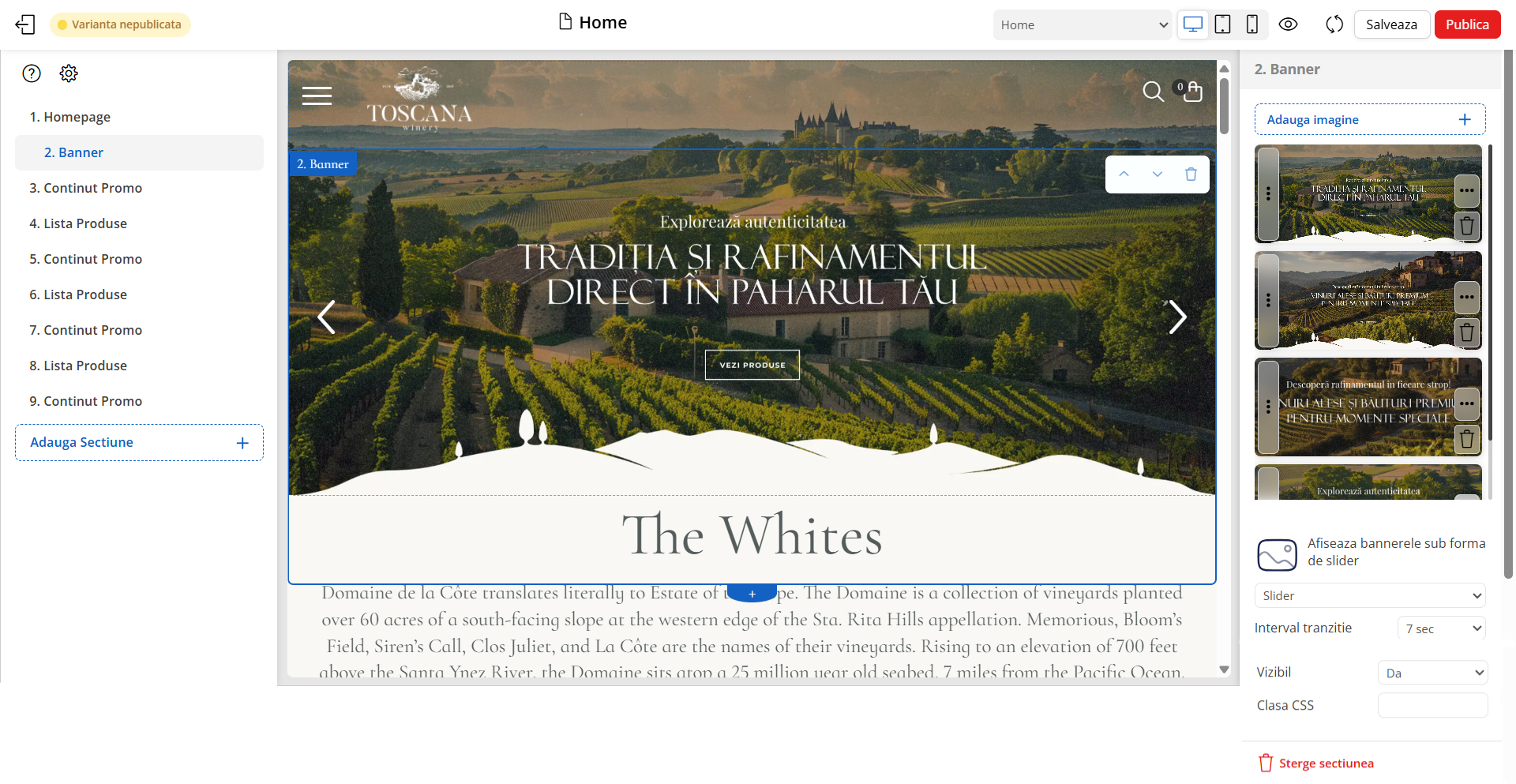Image resolution: width=1516 pixels, height=784 pixels.
Task: Click Adauga Sectiune button
Action: [139, 442]
